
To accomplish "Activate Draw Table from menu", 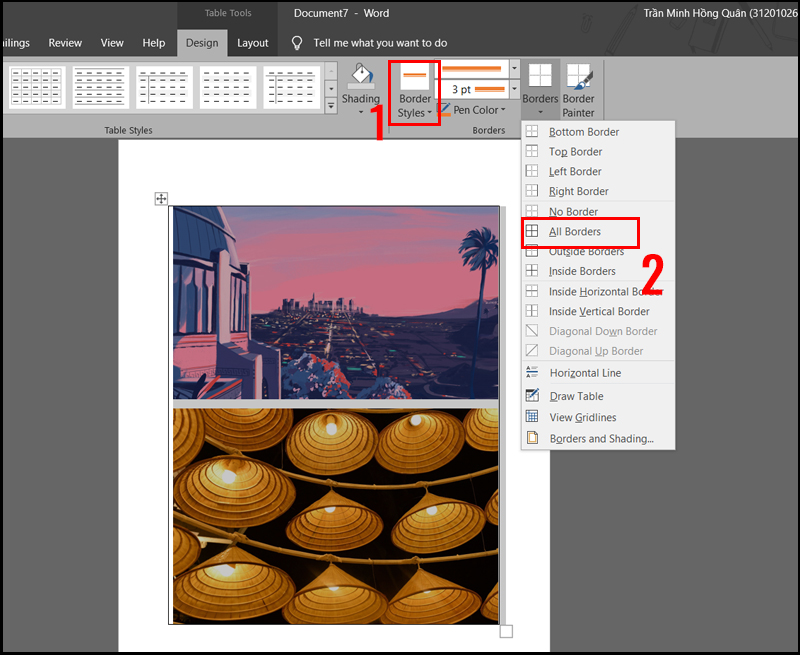I will pos(598,396).
